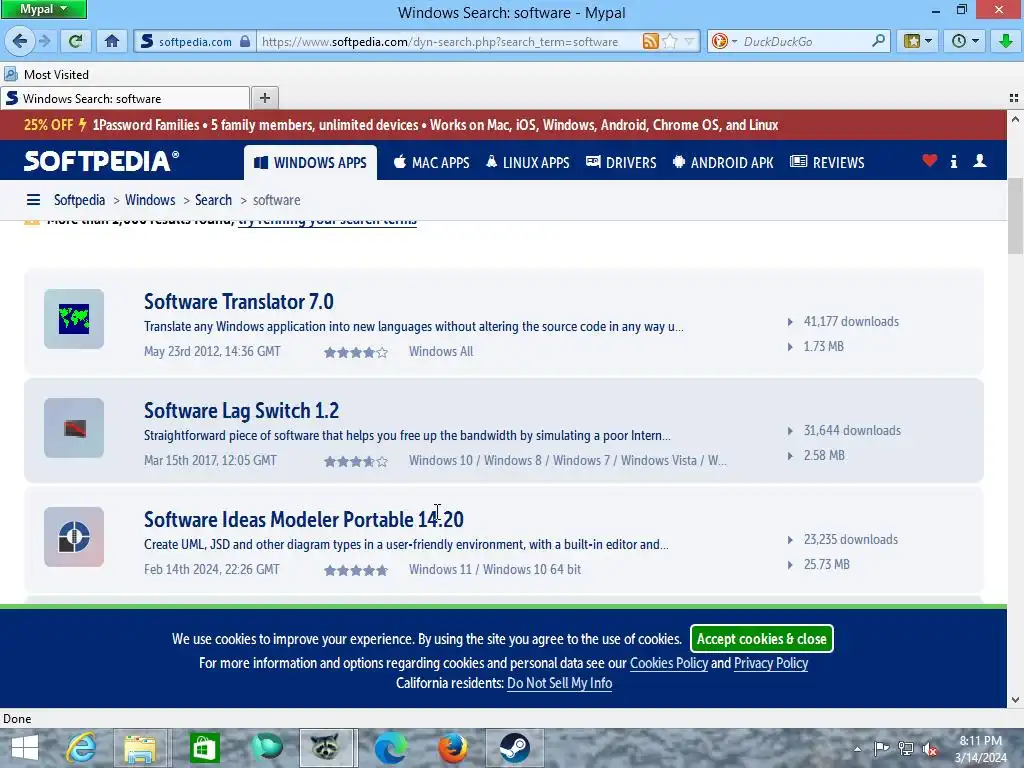Open Software Ideas Modeler Portable 14.20 link
1024x768 pixels.
(304, 520)
